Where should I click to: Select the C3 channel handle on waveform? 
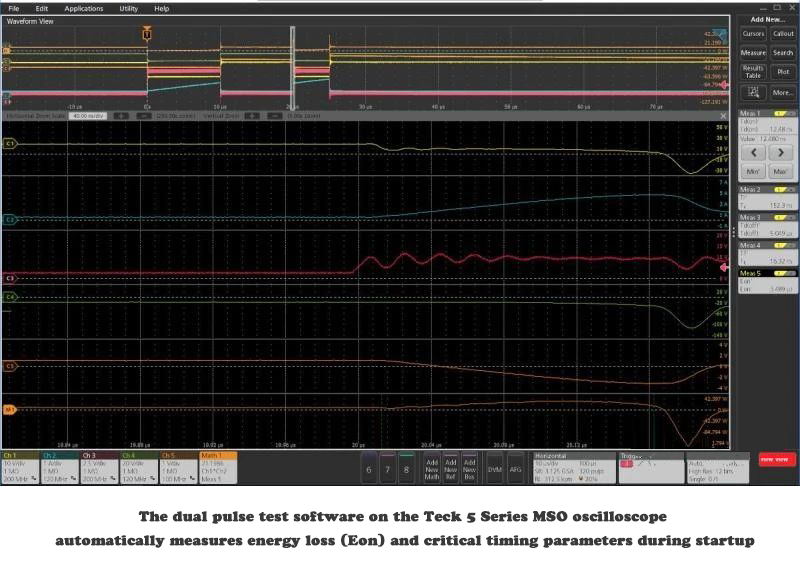9,277
